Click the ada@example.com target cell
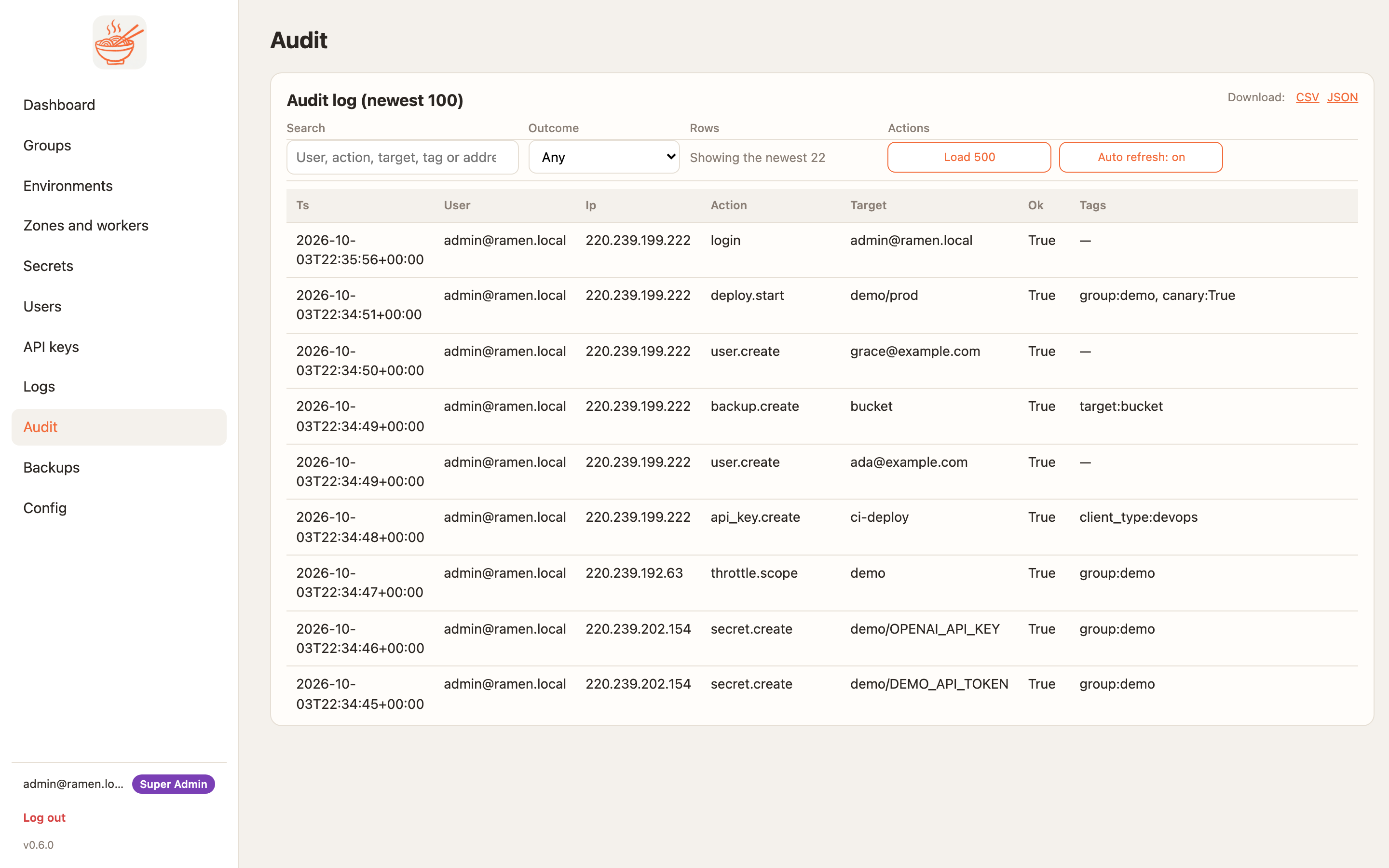Image resolution: width=1389 pixels, height=868 pixels. click(909, 462)
